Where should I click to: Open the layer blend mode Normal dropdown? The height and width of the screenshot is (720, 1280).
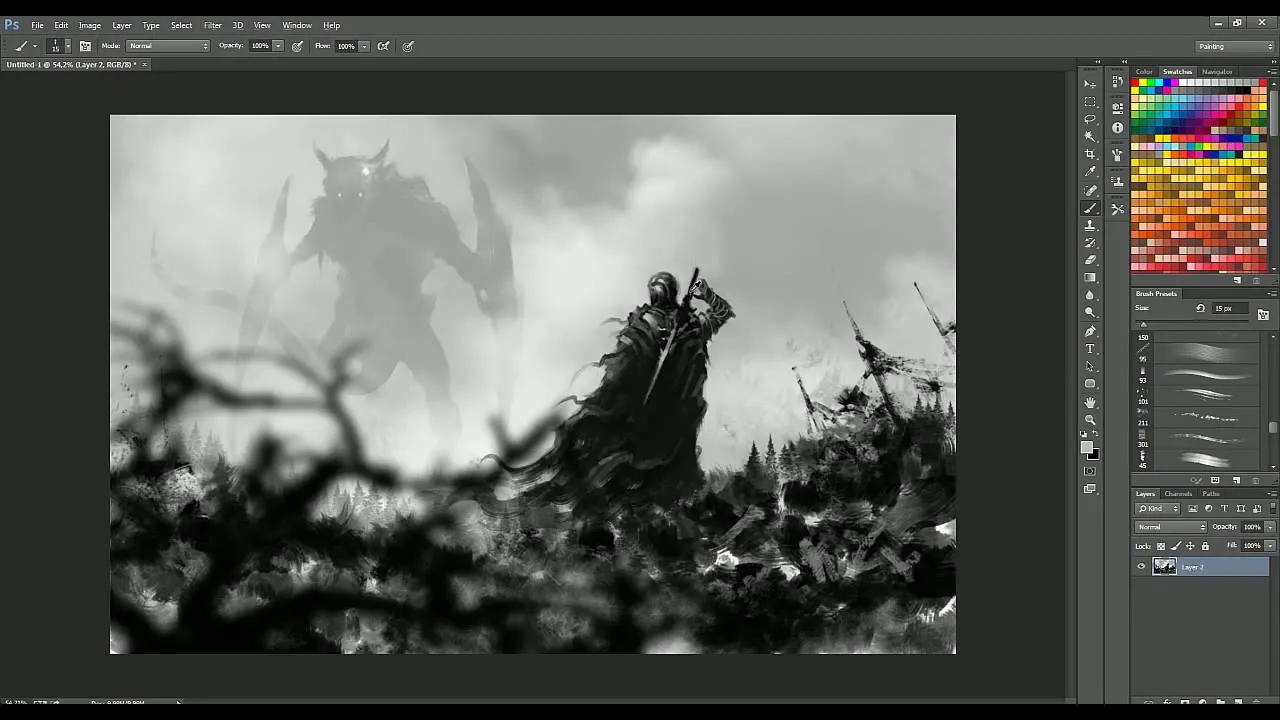point(1171,527)
